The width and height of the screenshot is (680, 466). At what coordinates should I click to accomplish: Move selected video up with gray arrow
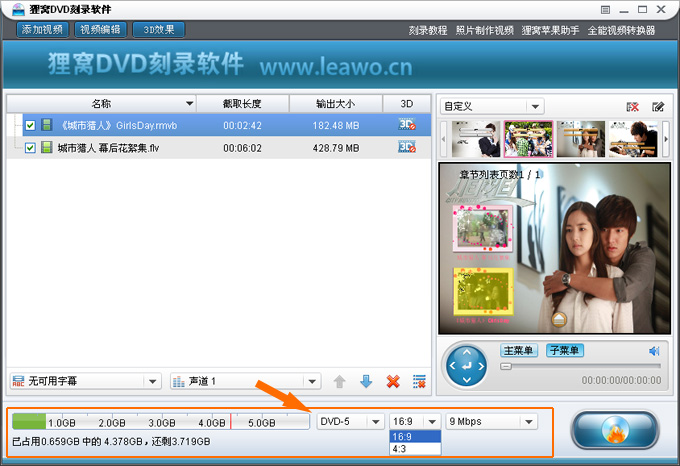point(339,381)
